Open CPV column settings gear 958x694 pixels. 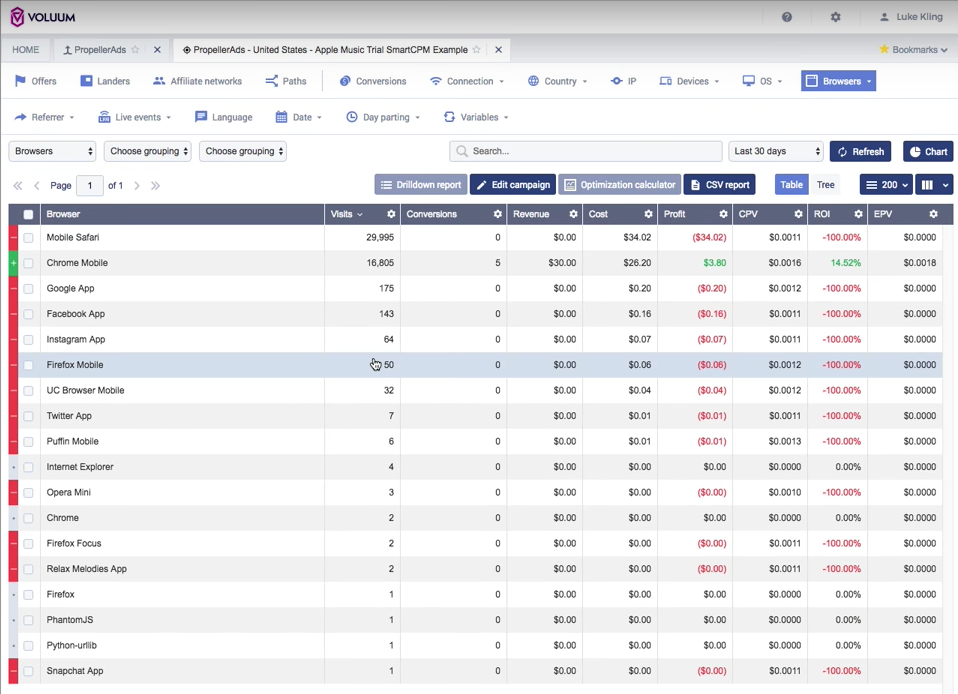[799, 214]
